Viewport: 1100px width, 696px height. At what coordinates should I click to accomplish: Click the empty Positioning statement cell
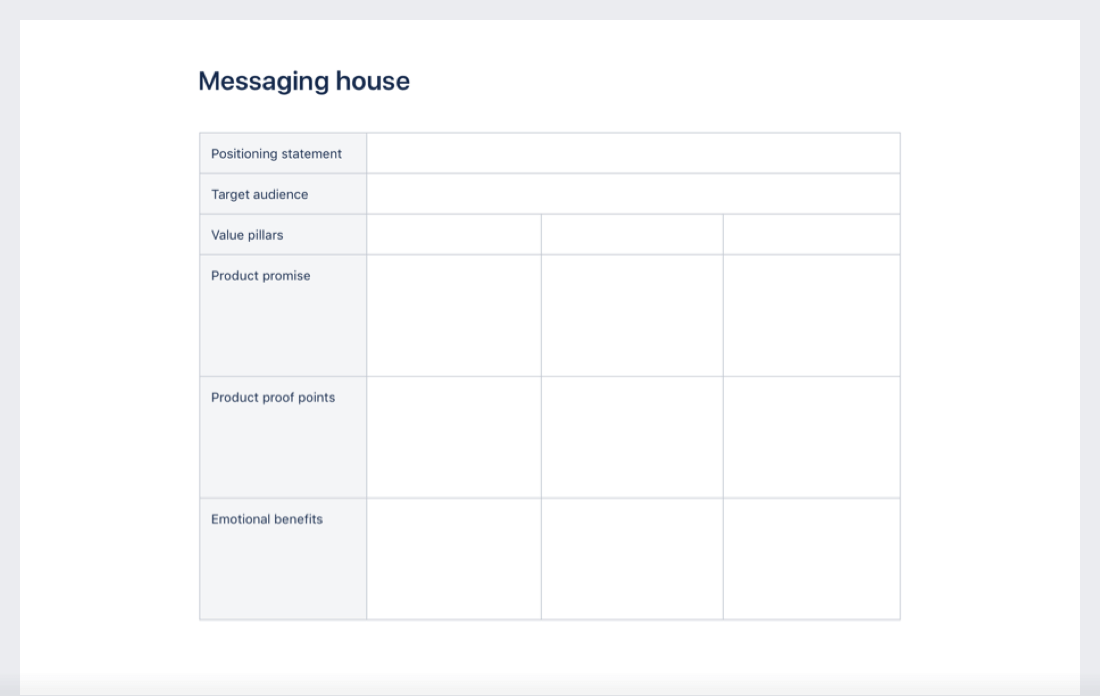click(x=630, y=153)
